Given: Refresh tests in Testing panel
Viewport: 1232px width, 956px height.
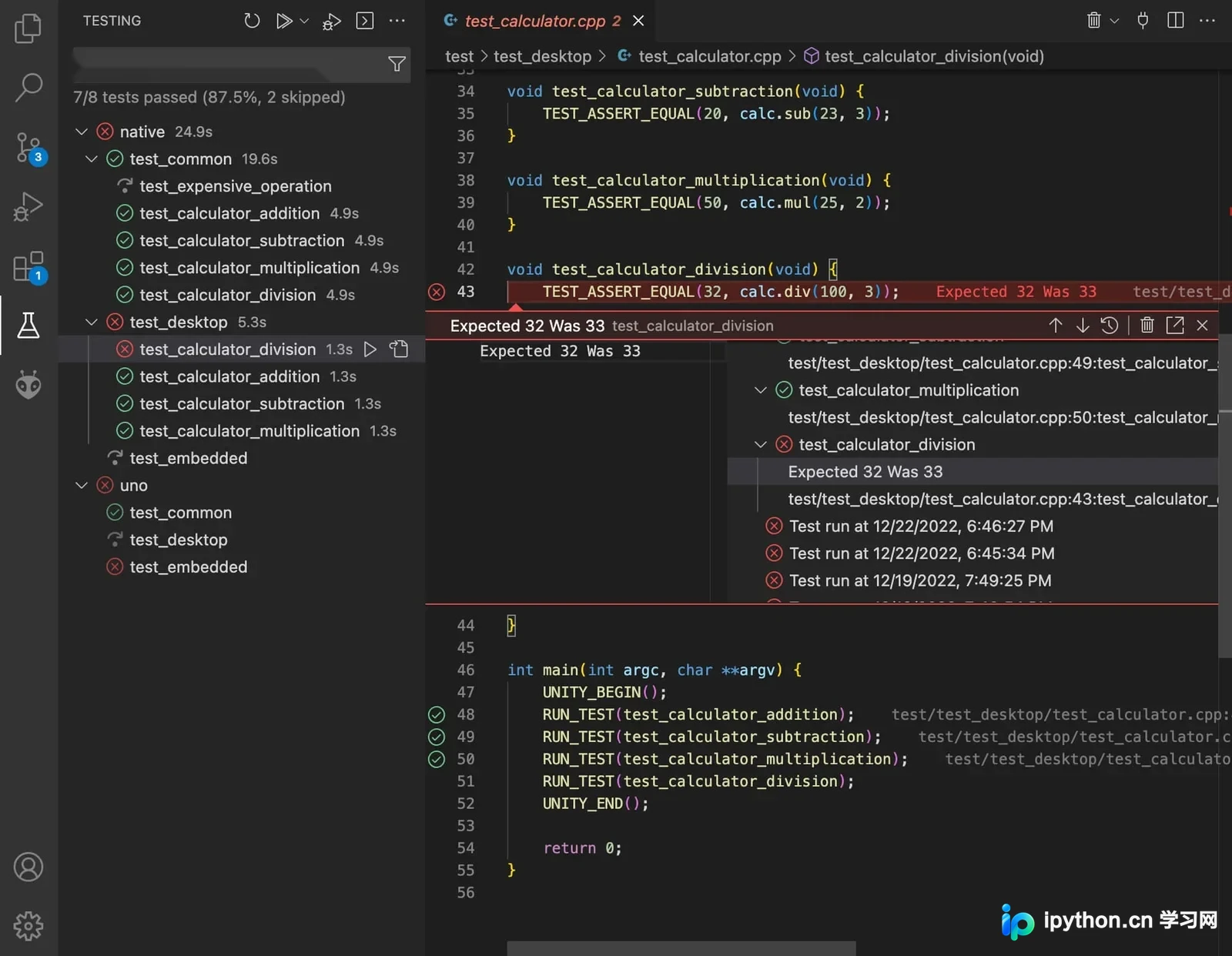Looking at the screenshot, I should 252,21.
